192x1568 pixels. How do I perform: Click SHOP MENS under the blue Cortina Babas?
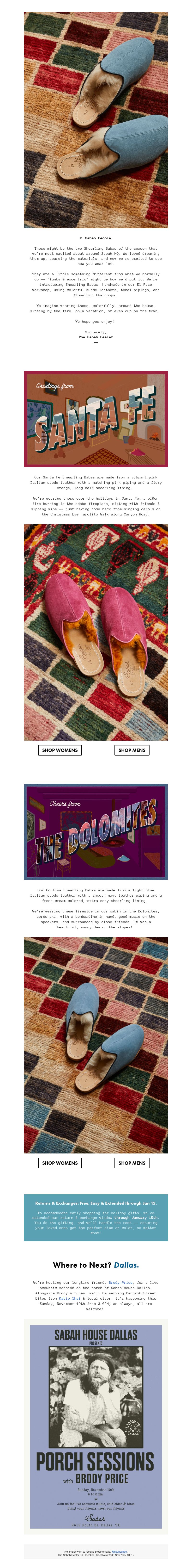pos(132,1163)
